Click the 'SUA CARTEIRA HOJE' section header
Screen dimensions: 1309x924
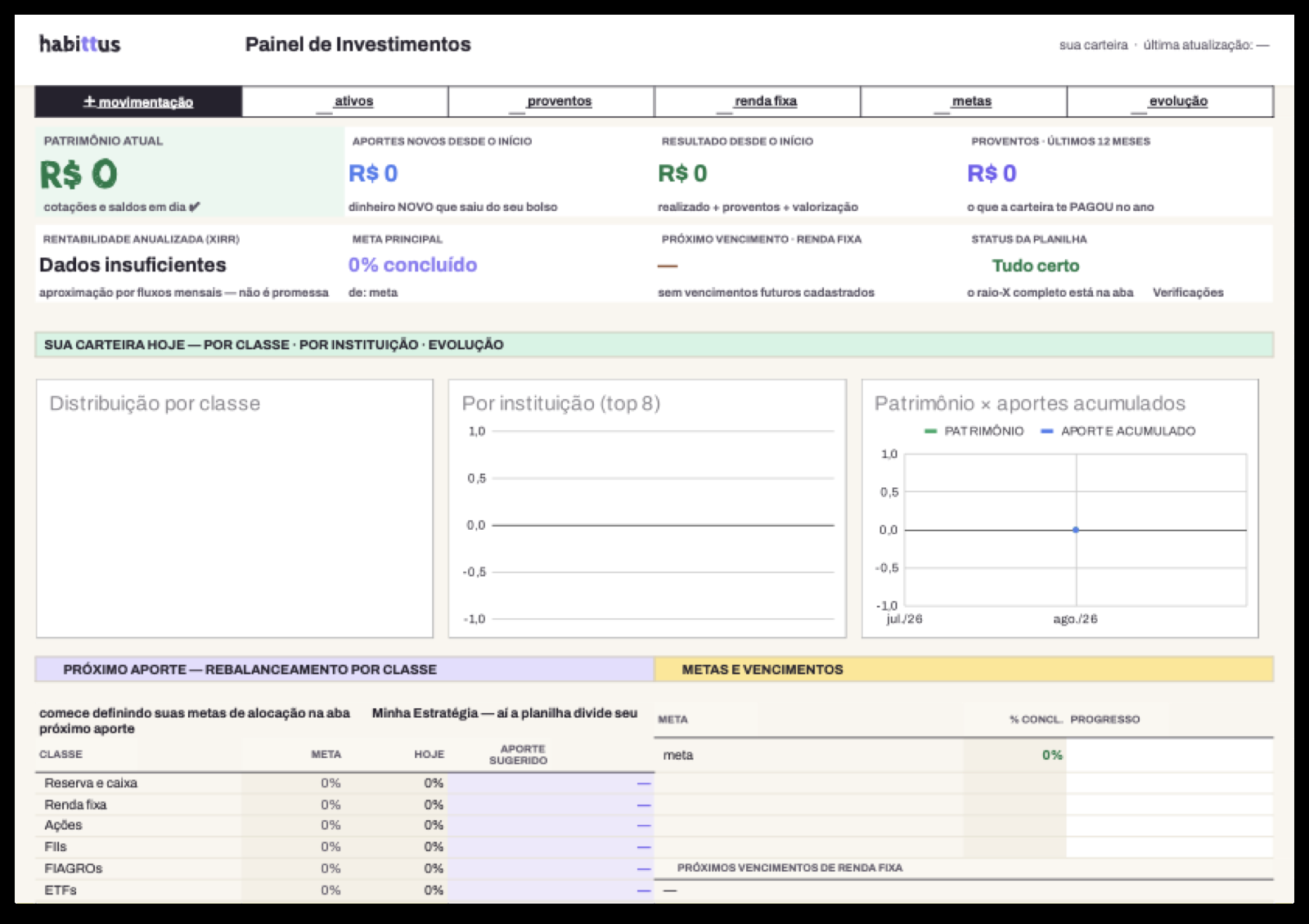(x=654, y=345)
